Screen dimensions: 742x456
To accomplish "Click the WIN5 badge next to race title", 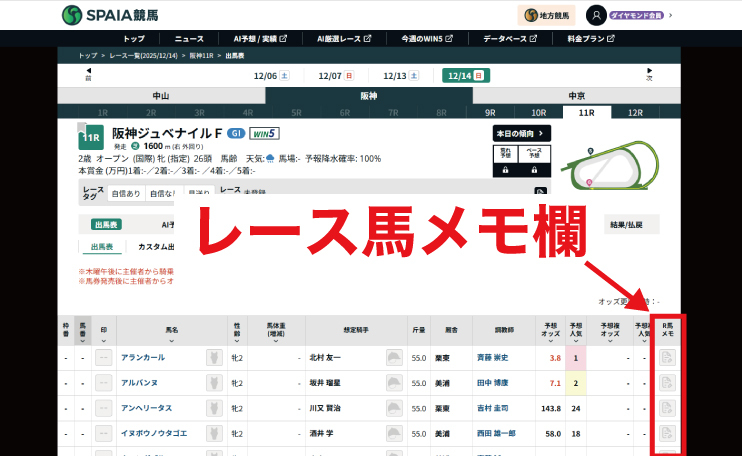I will pos(265,133).
